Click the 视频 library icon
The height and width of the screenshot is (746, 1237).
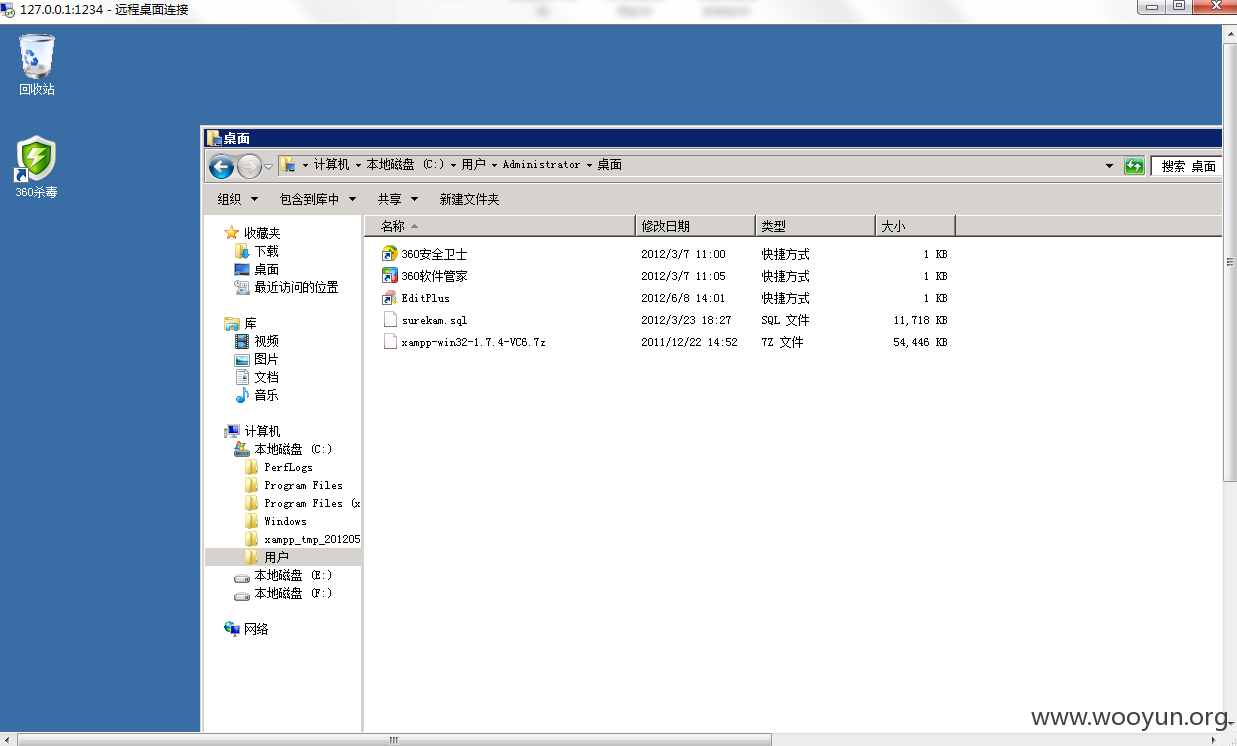coord(242,341)
